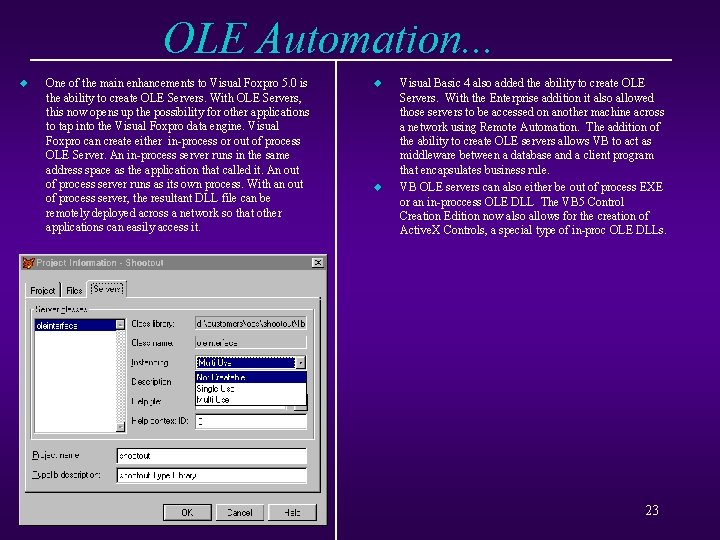Click the Project name field
Image resolution: width=720 pixels, height=540 pixels.
(212, 456)
